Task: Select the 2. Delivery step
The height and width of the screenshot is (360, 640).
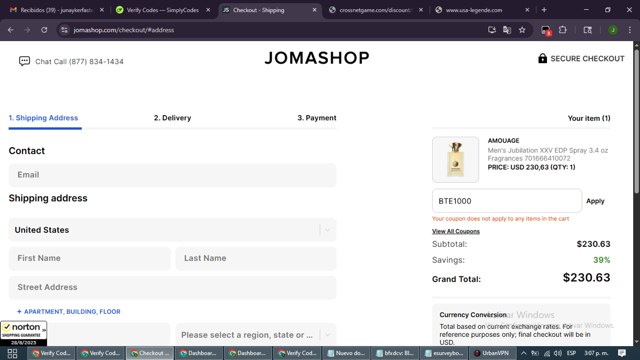Action: point(172,118)
